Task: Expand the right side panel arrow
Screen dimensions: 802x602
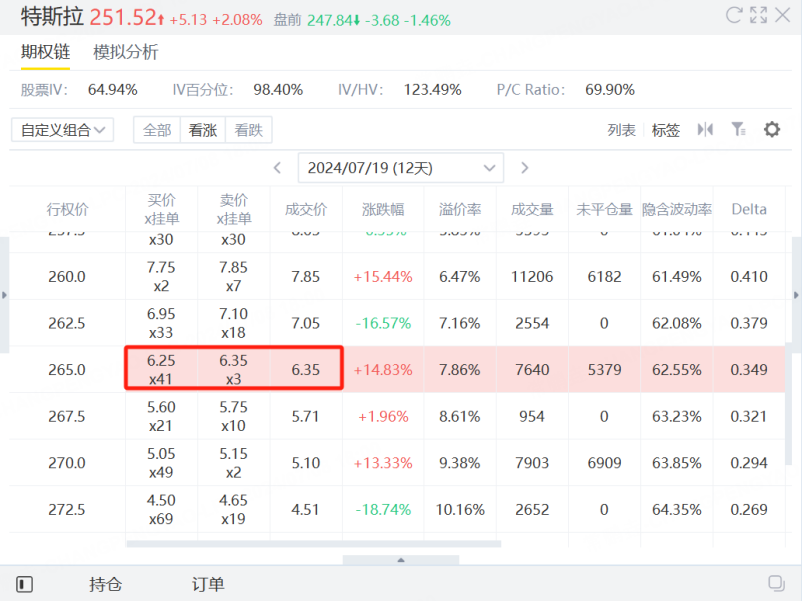Action: pos(796,295)
